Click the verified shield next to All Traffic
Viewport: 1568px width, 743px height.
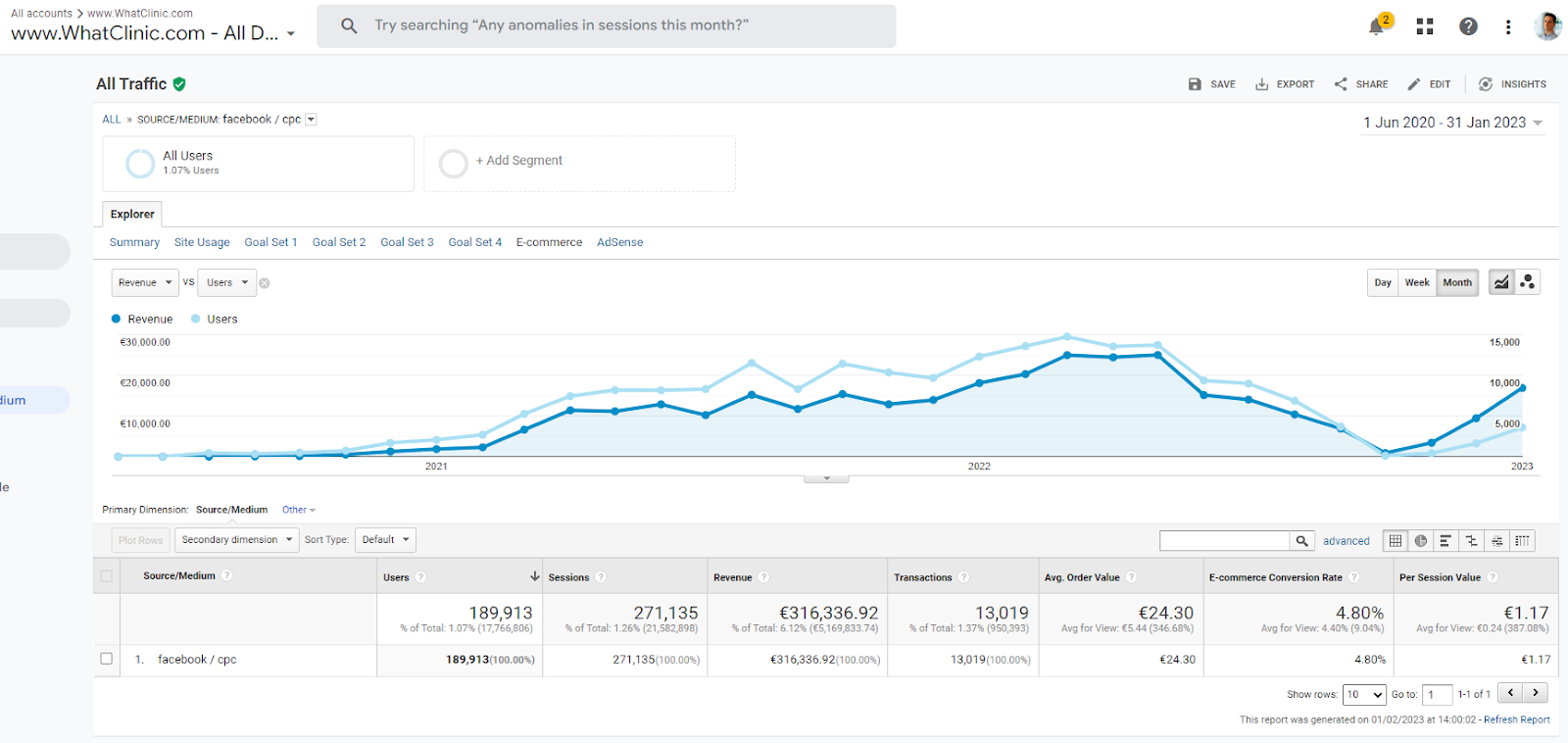click(179, 84)
